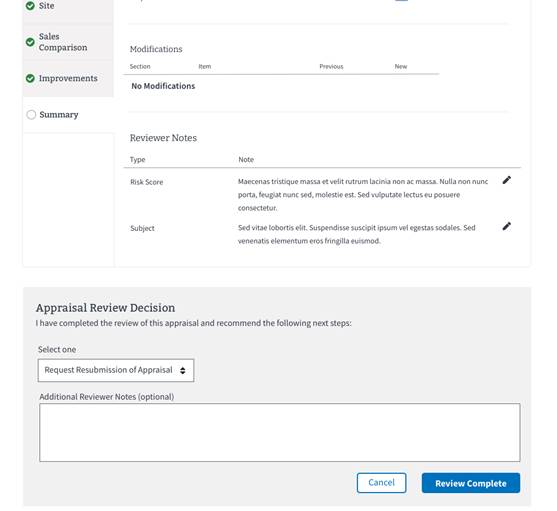Viewport: 557px width, 511px height.
Task: Click the Previous column header in Modifications
Action: coord(331,66)
